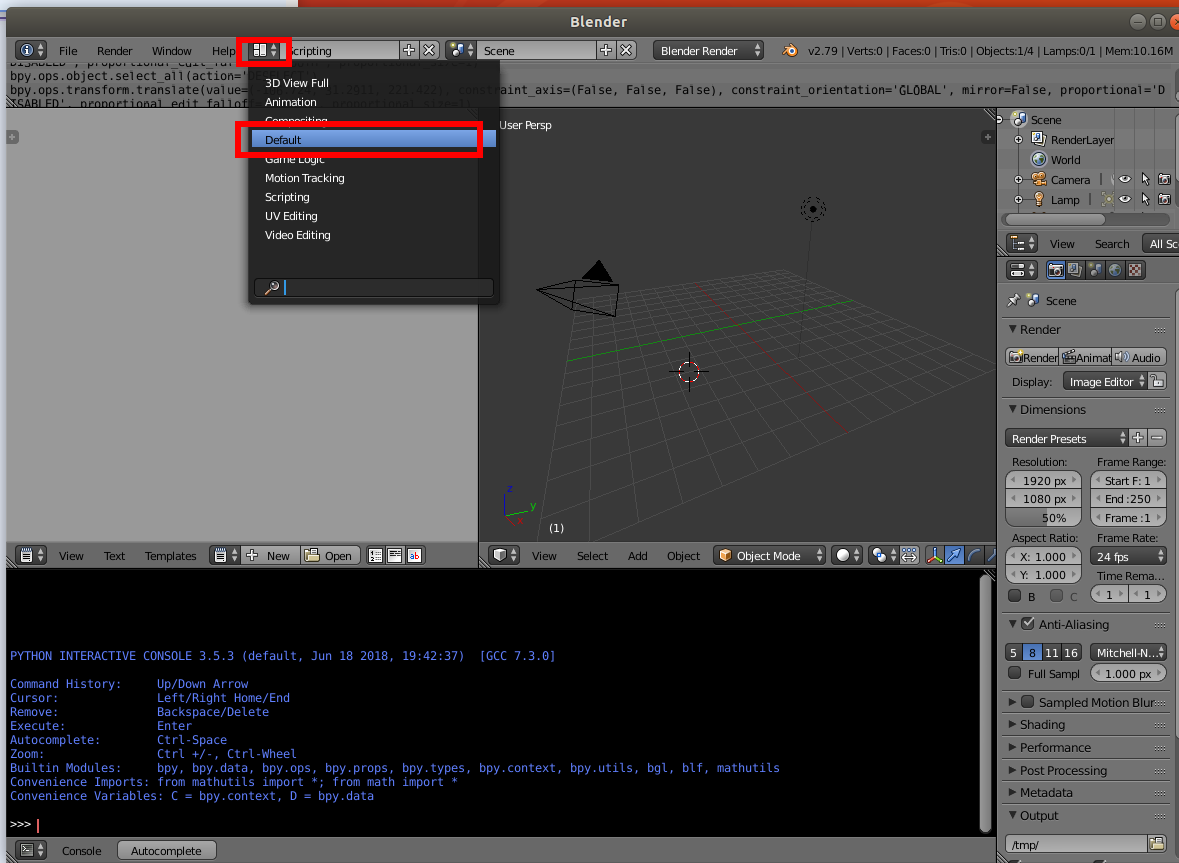Add a new screen layout with plus icon
The width and height of the screenshot is (1179, 863).
409,50
